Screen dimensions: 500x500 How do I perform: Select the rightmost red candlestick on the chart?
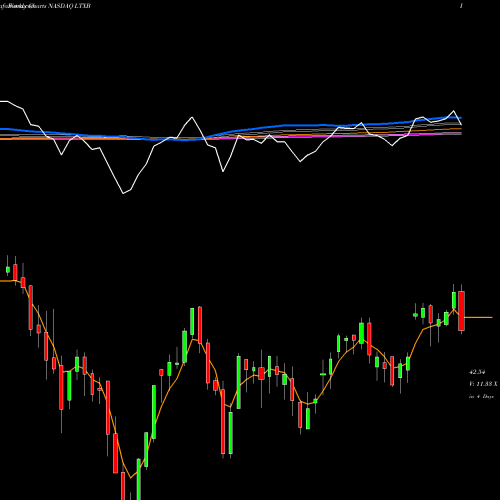tap(461, 310)
